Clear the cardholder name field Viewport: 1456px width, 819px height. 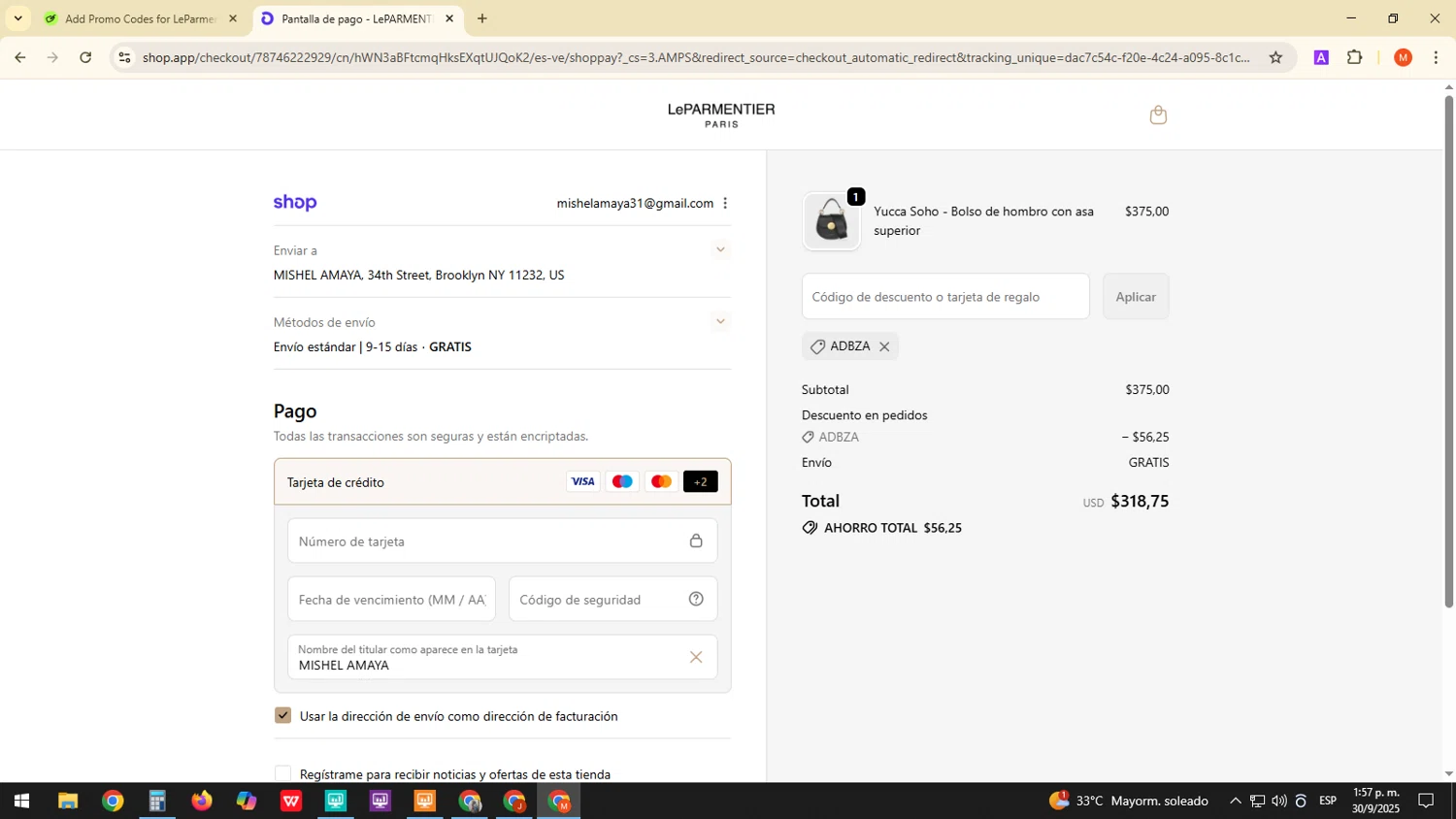coord(696,658)
